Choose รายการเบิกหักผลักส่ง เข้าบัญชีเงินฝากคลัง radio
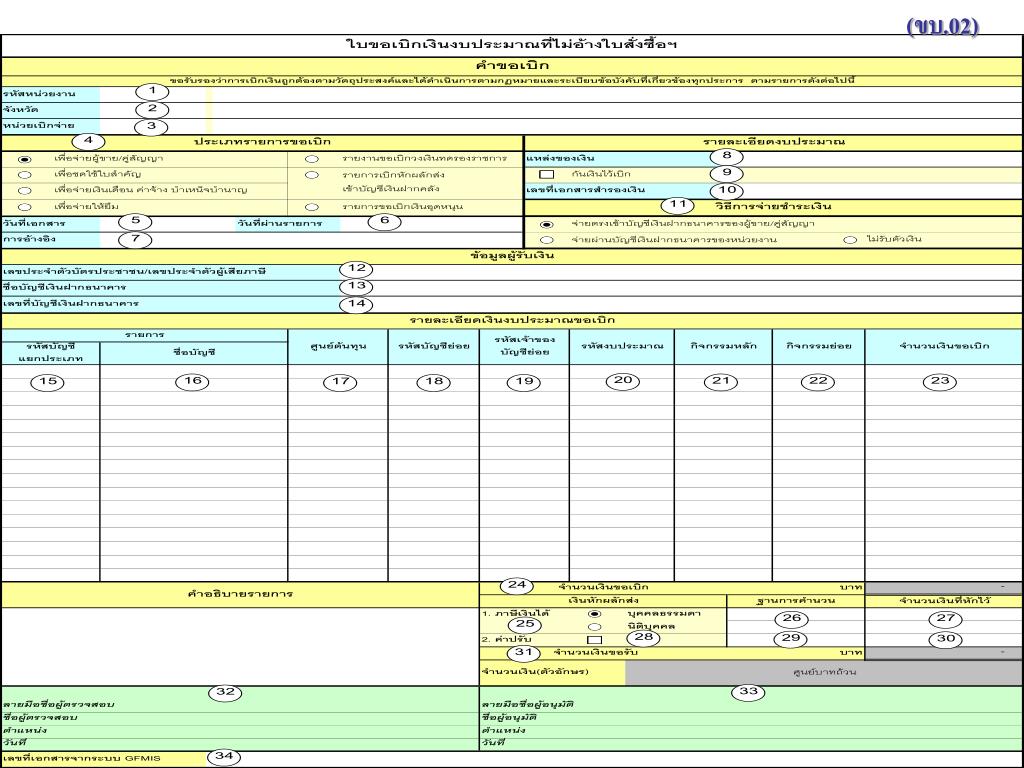 [x=312, y=175]
